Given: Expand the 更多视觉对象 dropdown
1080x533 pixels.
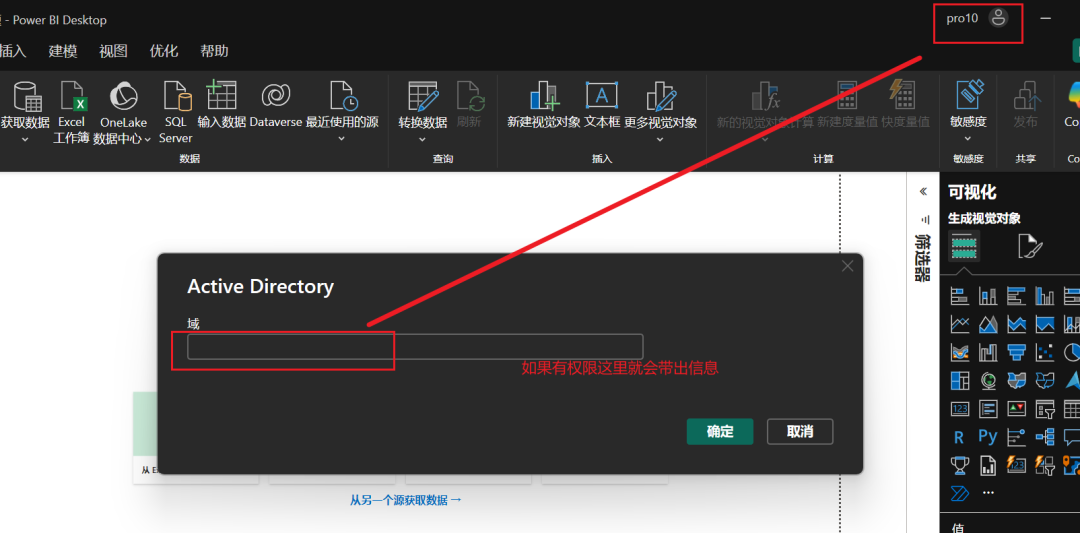Looking at the screenshot, I should [660, 138].
